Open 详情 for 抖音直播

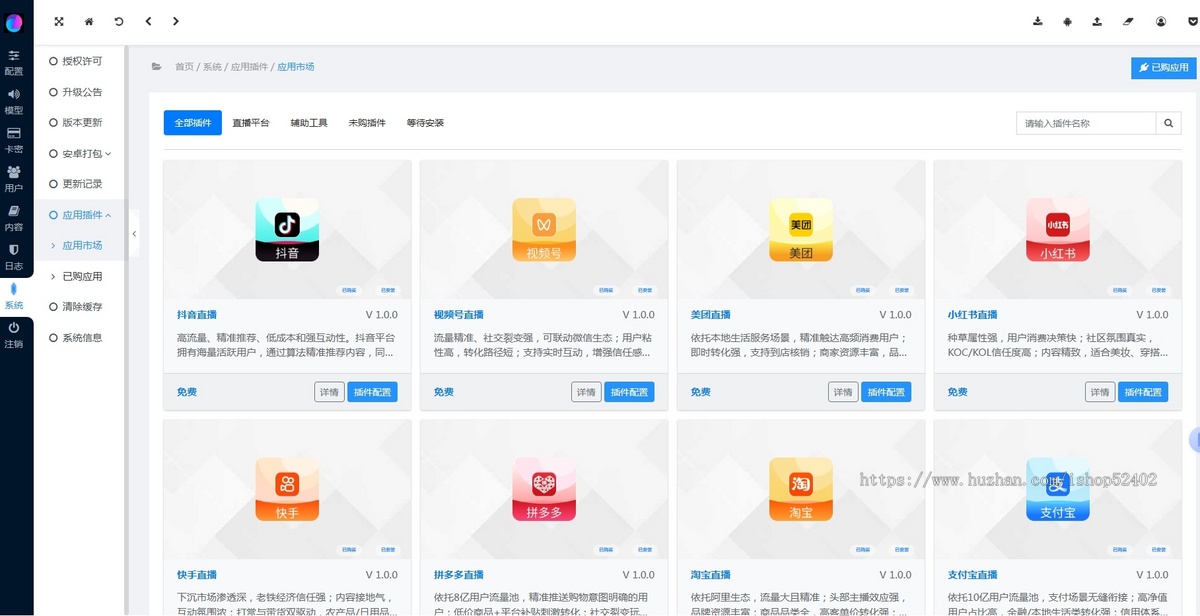click(329, 392)
